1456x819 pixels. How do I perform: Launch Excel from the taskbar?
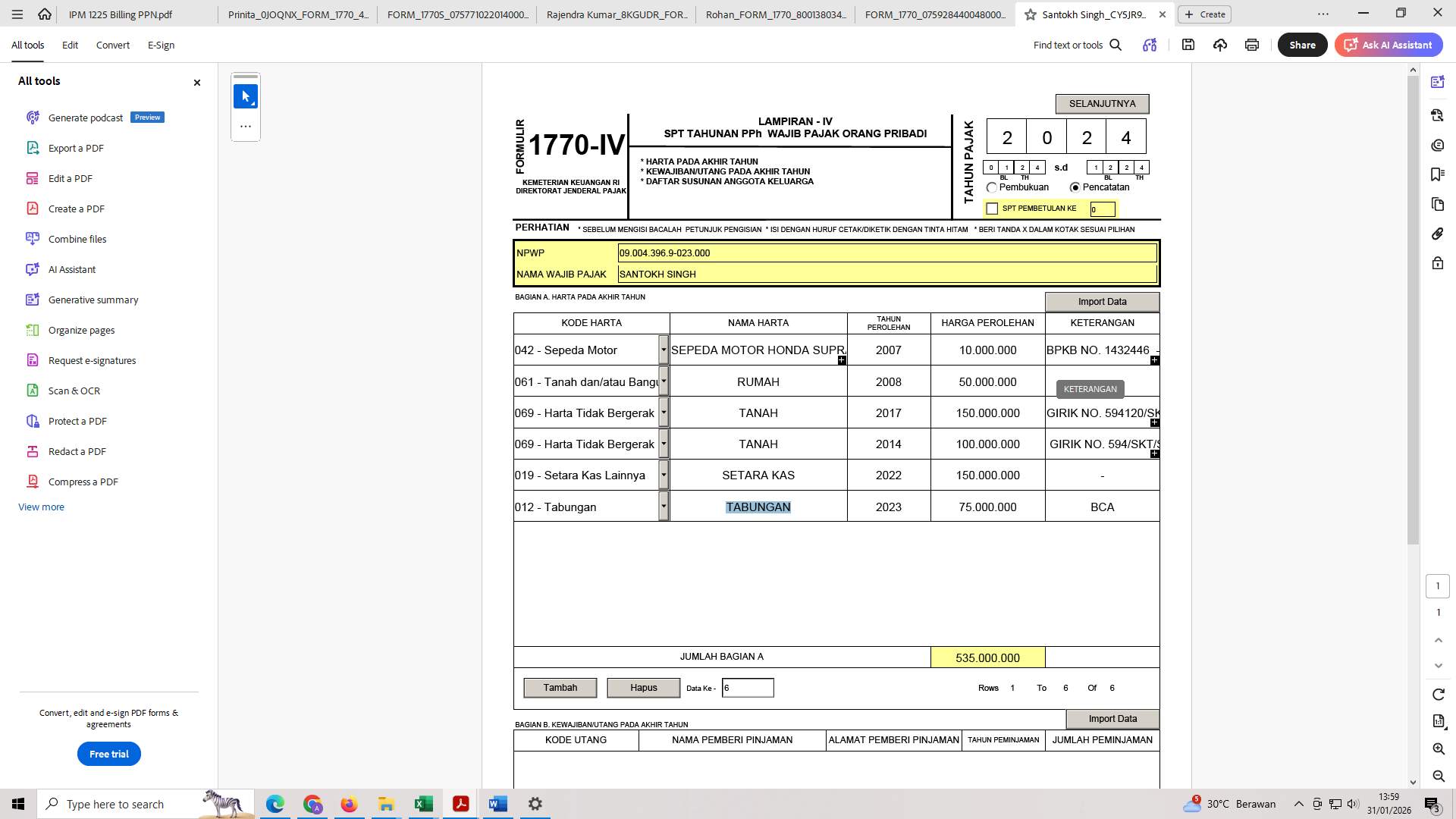423,804
